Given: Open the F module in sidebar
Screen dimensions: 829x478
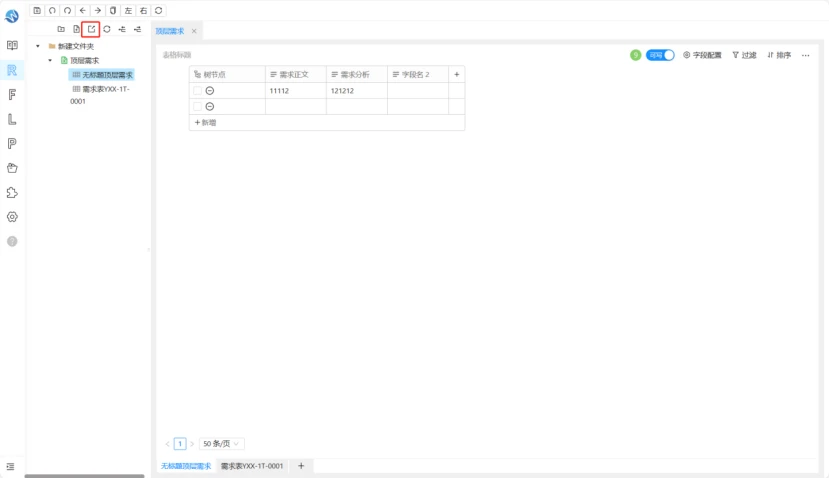Looking at the screenshot, I should tap(12, 95).
